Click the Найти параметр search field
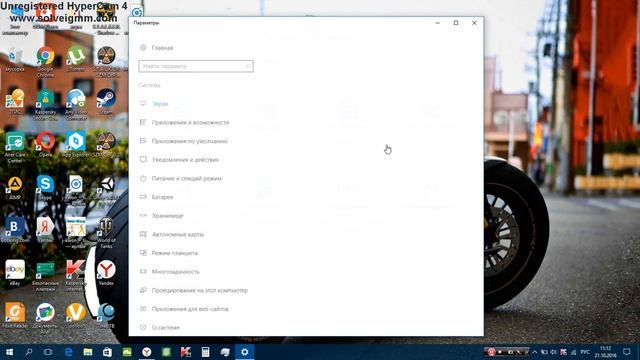This screenshot has height=360, width=640. click(196, 66)
